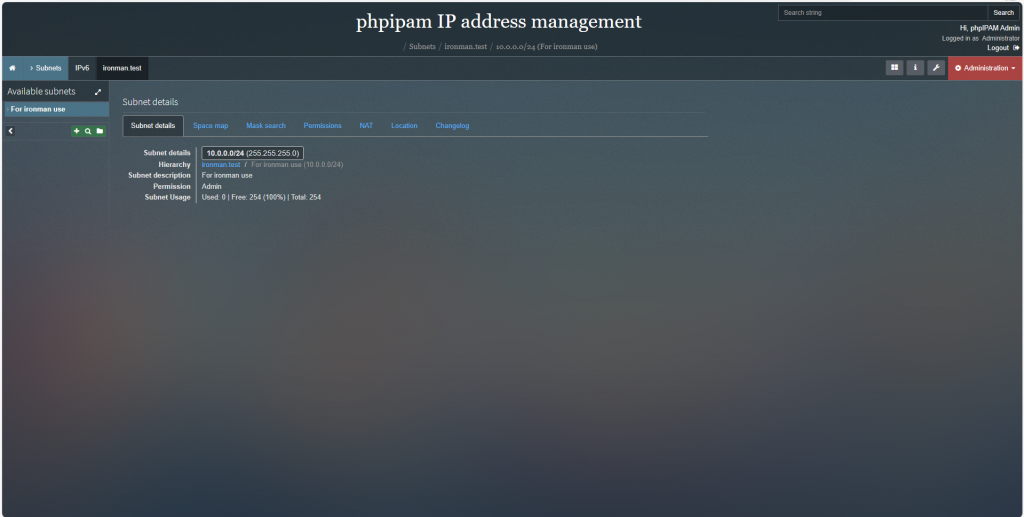Open the info icon button
The height and width of the screenshot is (517, 1024).
point(916,67)
